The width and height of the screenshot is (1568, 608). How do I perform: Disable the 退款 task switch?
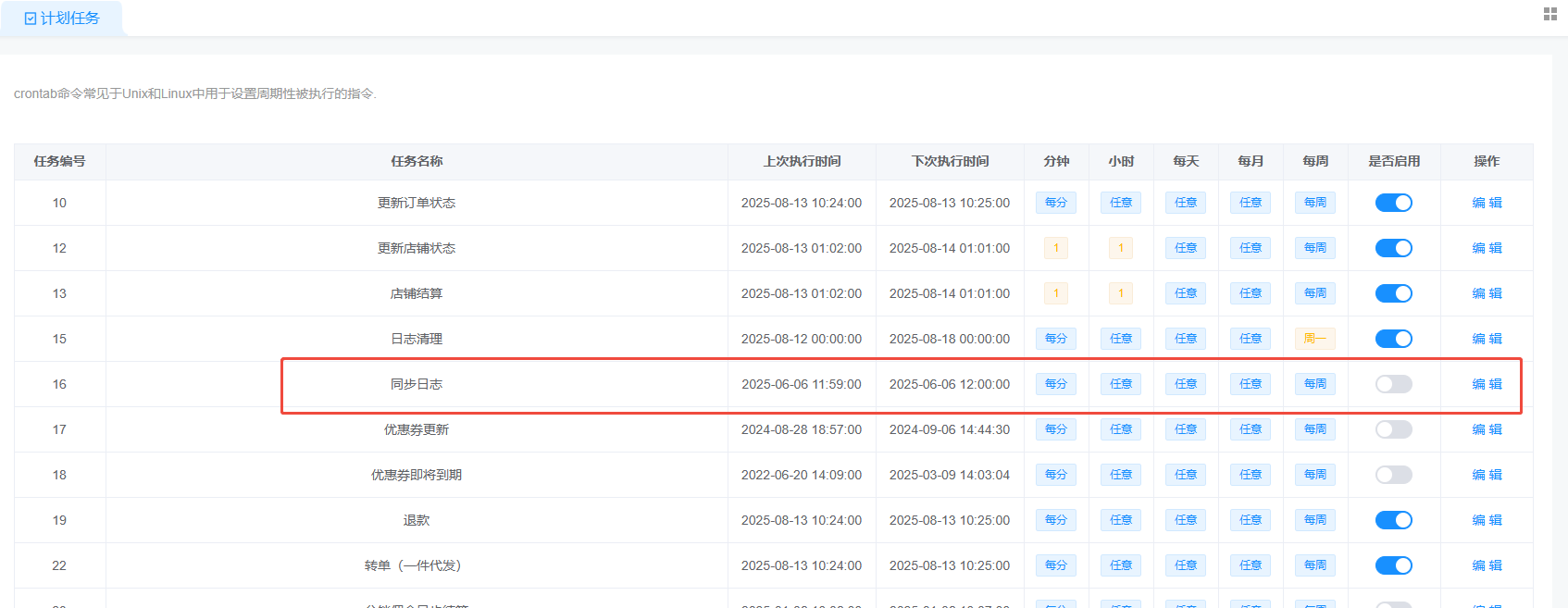[1393, 520]
